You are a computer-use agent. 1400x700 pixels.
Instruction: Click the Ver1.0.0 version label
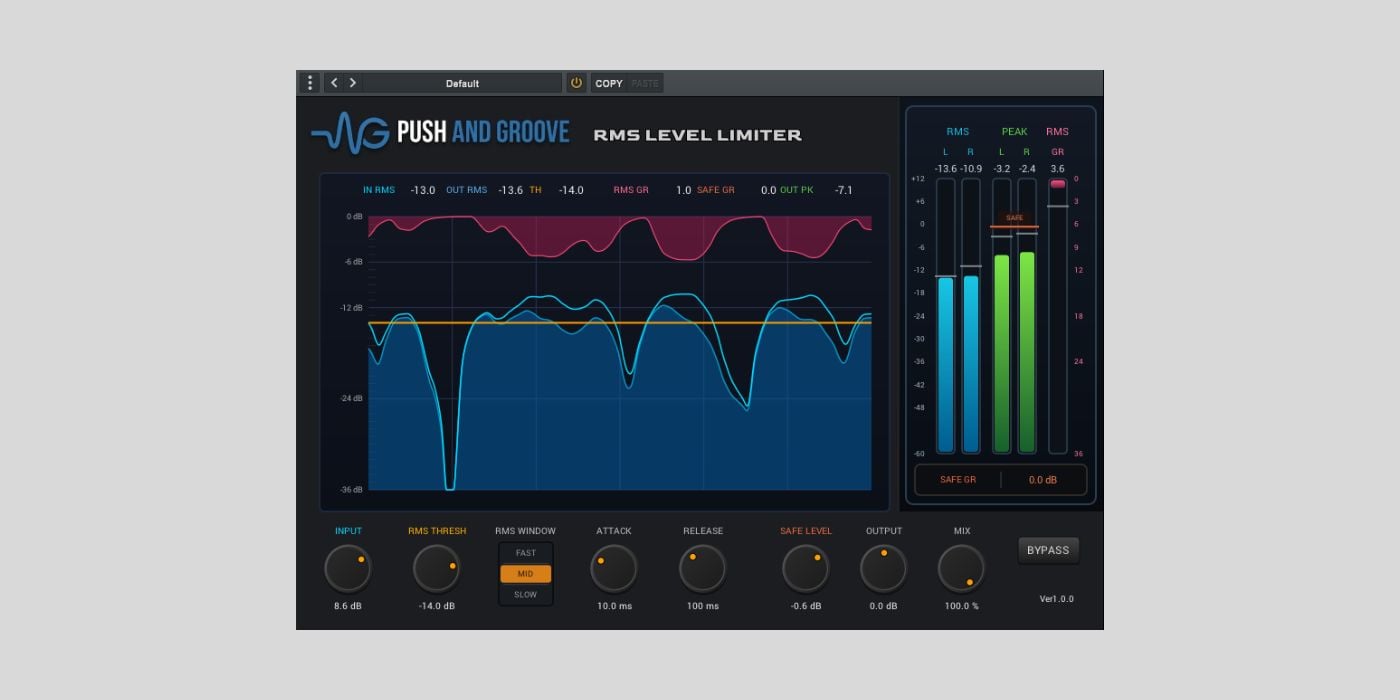[1056, 600]
